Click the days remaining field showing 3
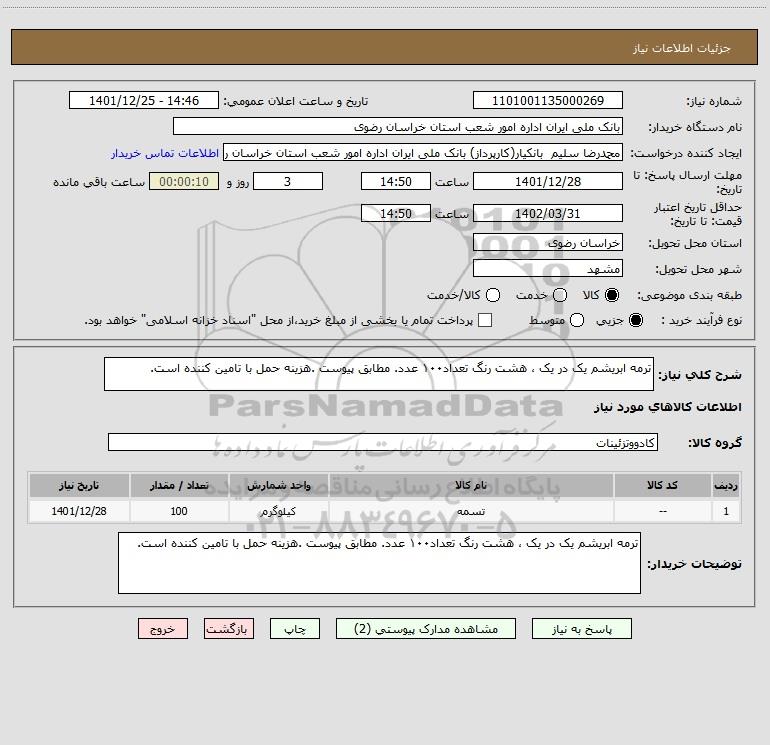 click(x=288, y=181)
